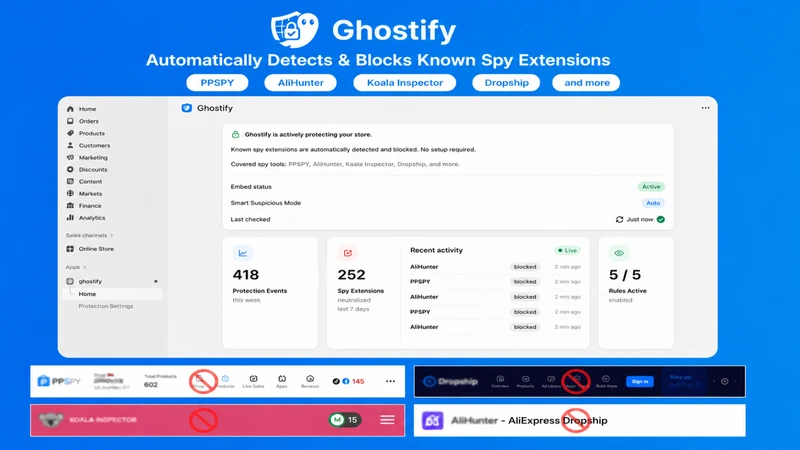Open Protection Settings under ghostify

[106, 306]
